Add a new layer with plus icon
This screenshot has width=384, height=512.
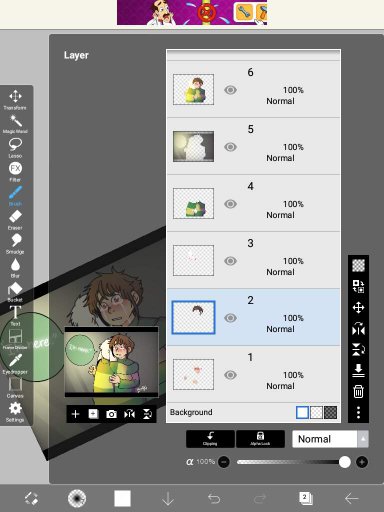click(x=75, y=414)
